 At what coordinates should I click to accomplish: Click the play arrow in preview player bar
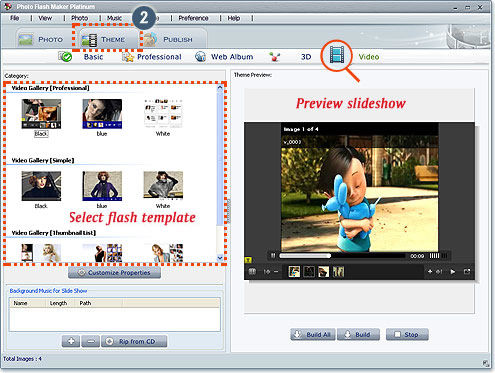click(x=453, y=272)
